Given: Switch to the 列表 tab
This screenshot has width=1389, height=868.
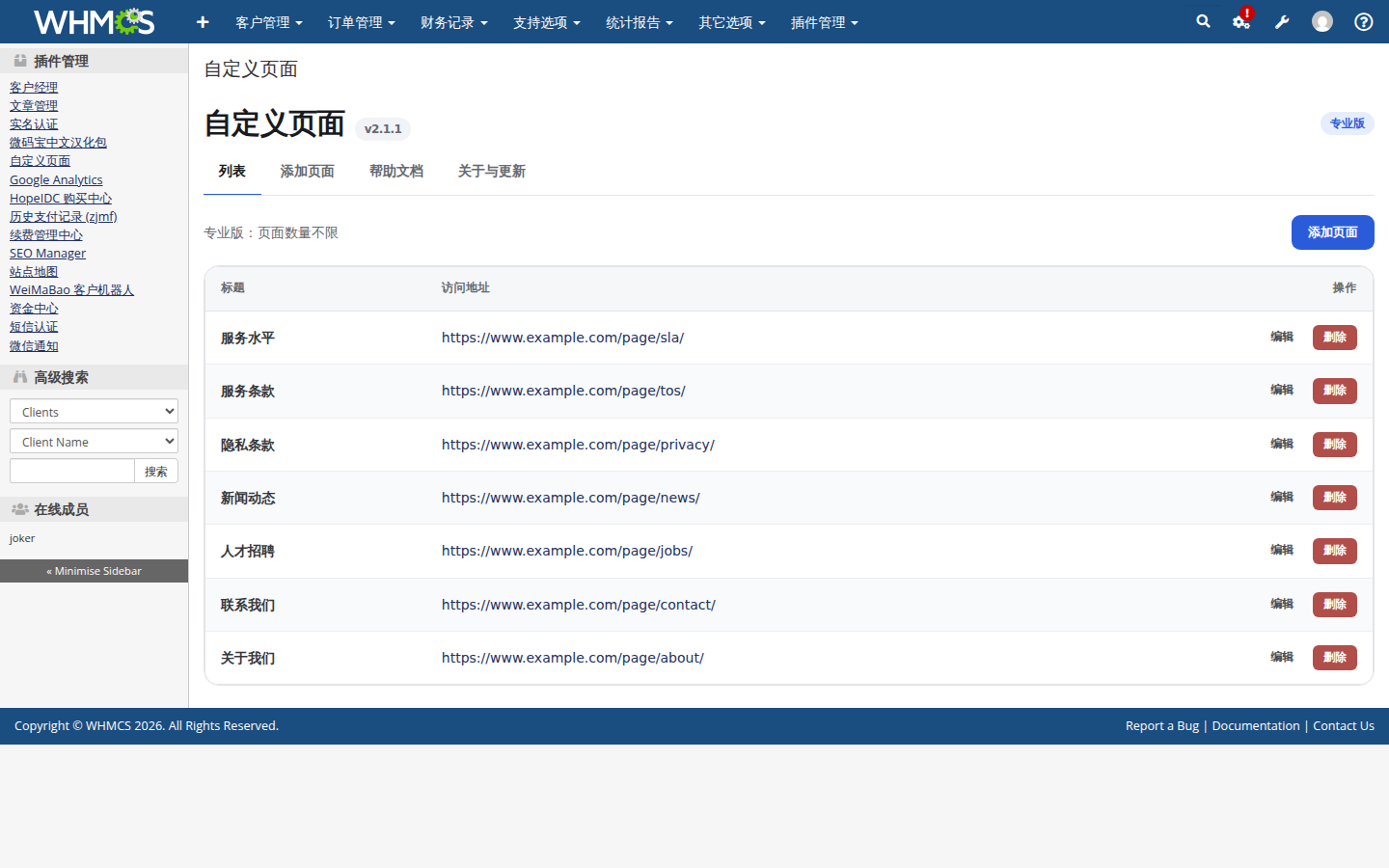Looking at the screenshot, I should (x=232, y=172).
